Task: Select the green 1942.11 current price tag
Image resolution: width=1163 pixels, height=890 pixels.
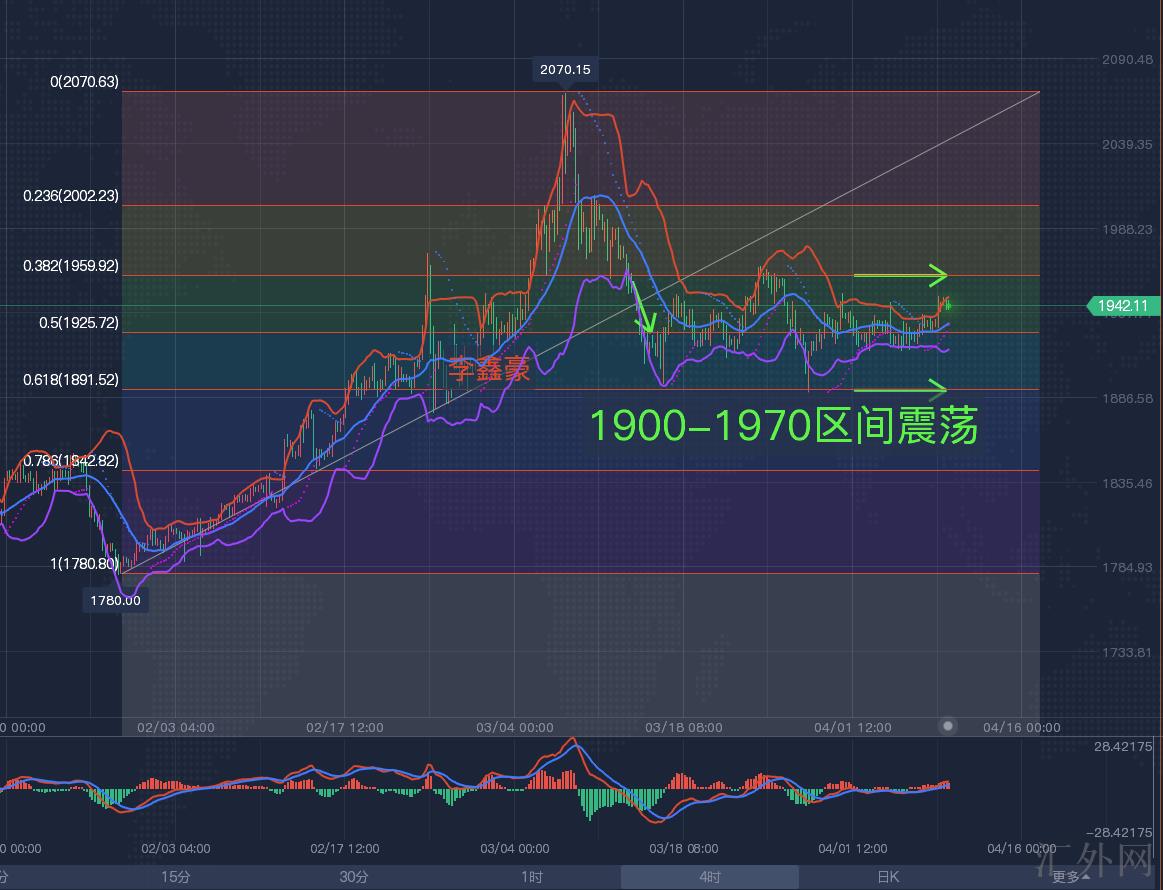Action: tap(1123, 306)
